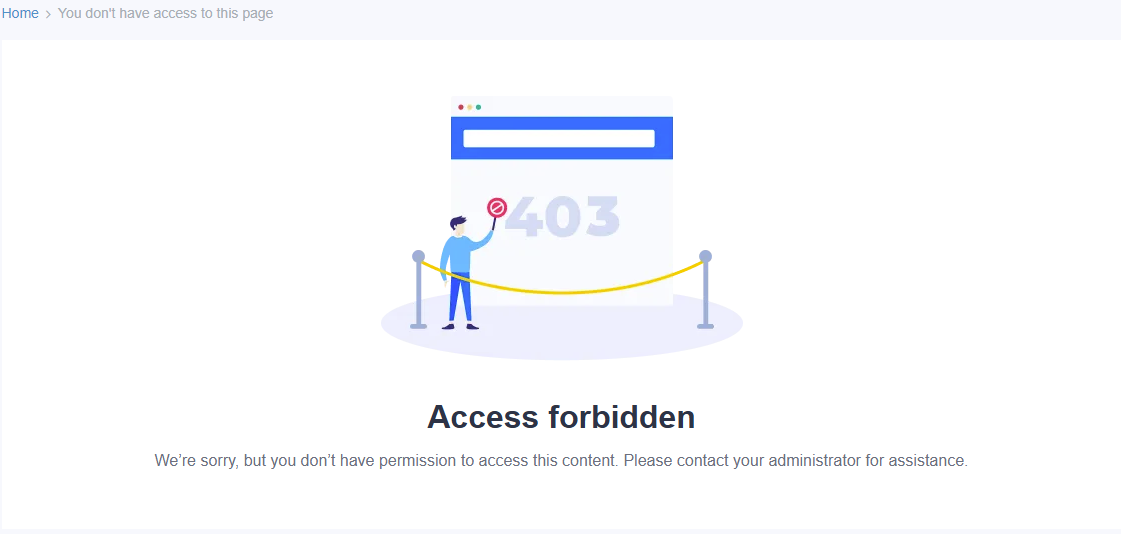Click the red dot in the illustrated browser window
This screenshot has height=534, width=1121.
point(461,107)
